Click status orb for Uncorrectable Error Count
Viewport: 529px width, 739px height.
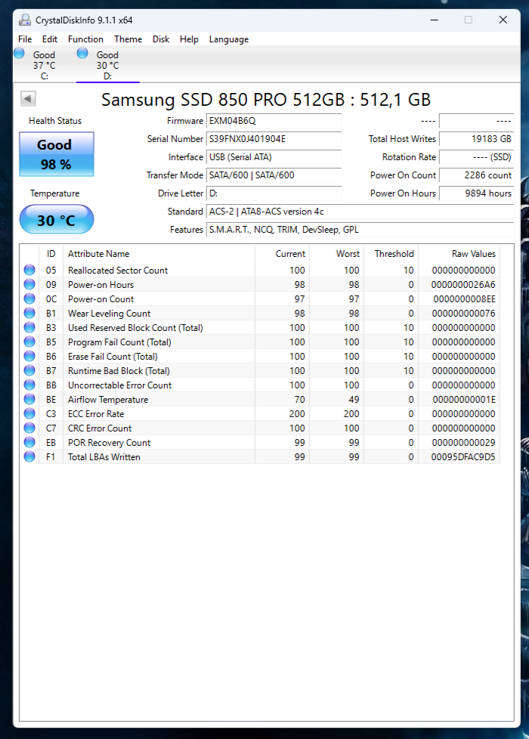tap(29, 385)
